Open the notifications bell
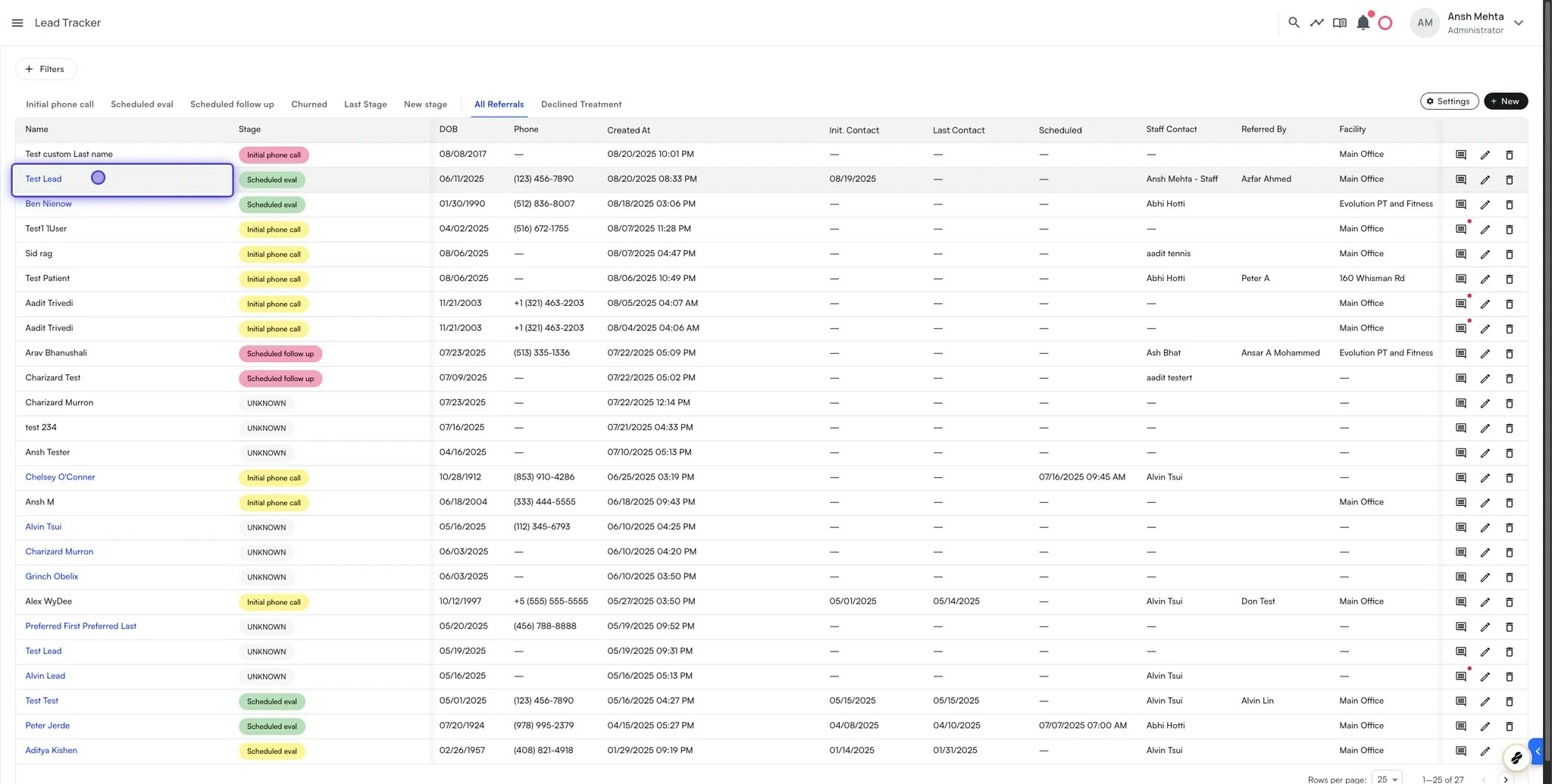The height and width of the screenshot is (784, 1552). (x=1363, y=23)
